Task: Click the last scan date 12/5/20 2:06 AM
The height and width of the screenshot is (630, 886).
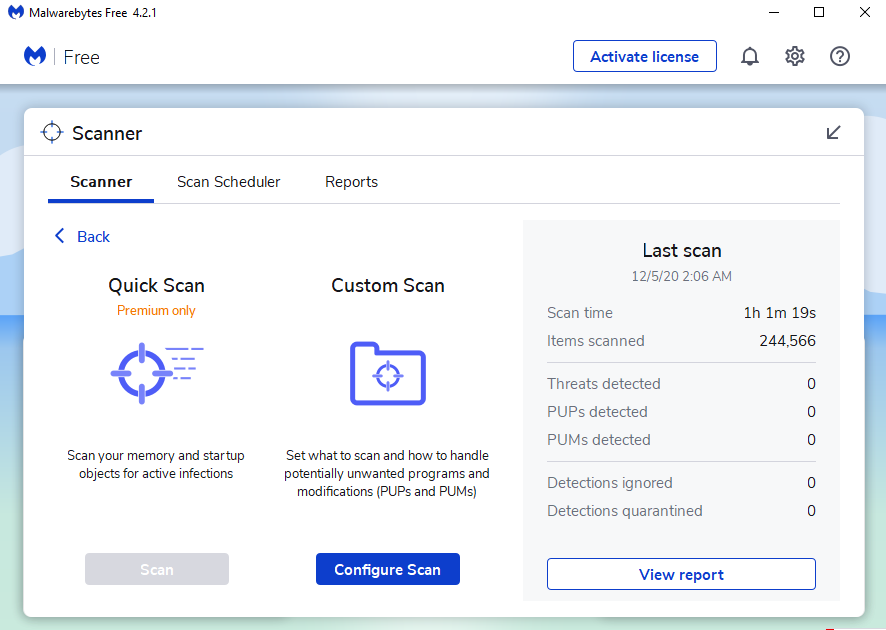Action: click(x=681, y=276)
